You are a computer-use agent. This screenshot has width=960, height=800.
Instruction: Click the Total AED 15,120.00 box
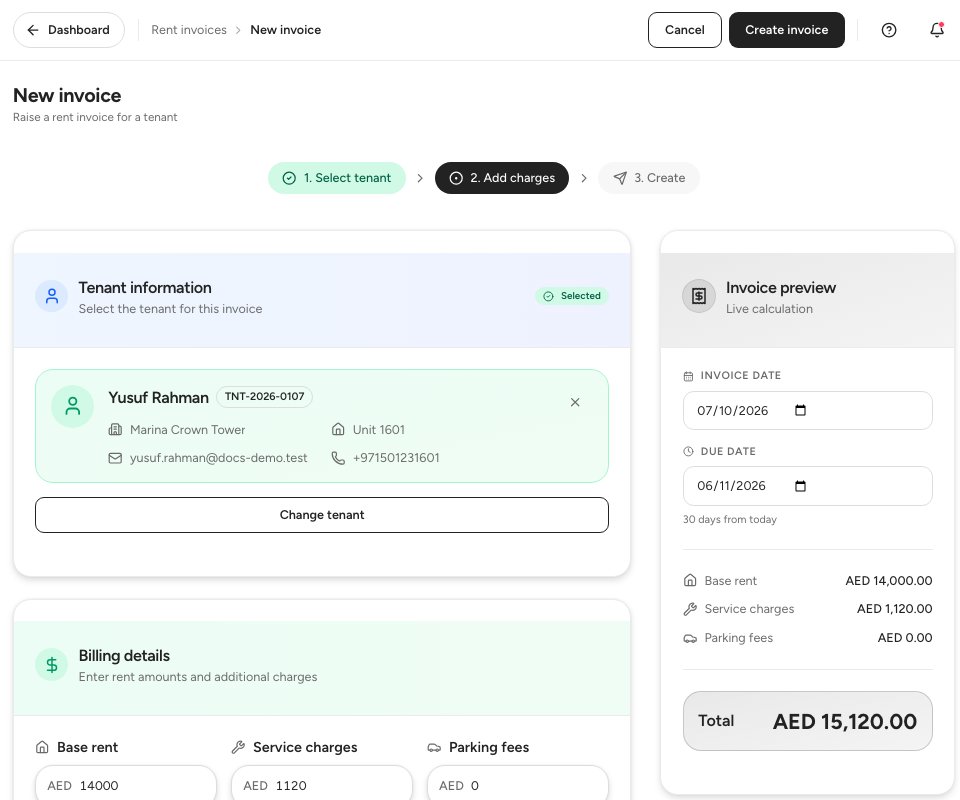[x=808, y=721]
